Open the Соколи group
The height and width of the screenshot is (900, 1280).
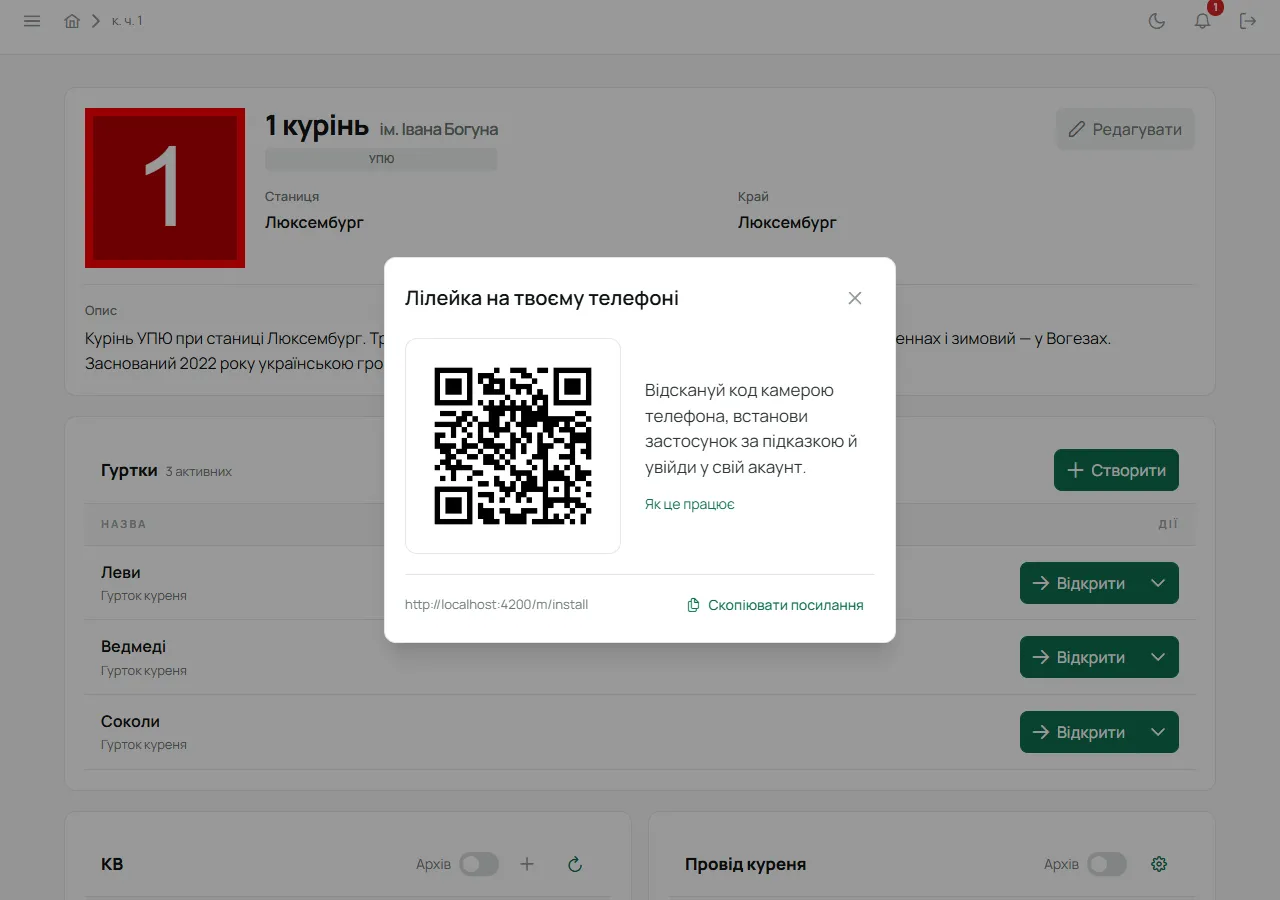pyautogui.click(x=1079, y=732)
